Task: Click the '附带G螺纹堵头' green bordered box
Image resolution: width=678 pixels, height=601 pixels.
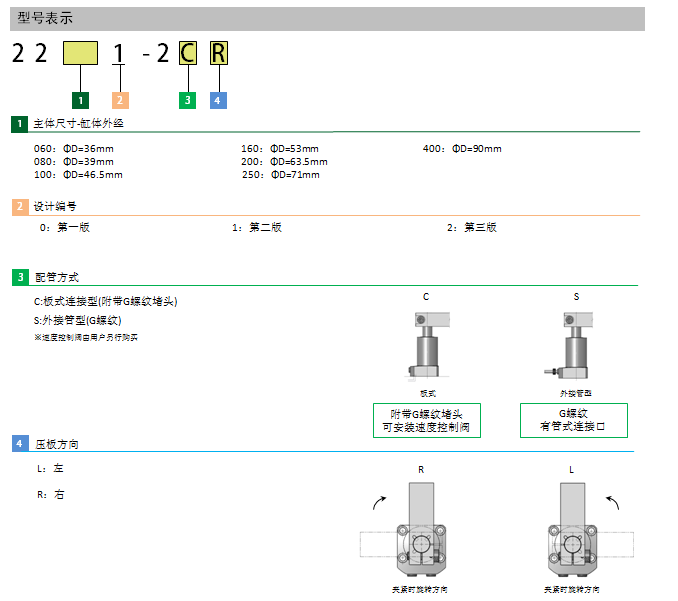Action: (427, 420)
